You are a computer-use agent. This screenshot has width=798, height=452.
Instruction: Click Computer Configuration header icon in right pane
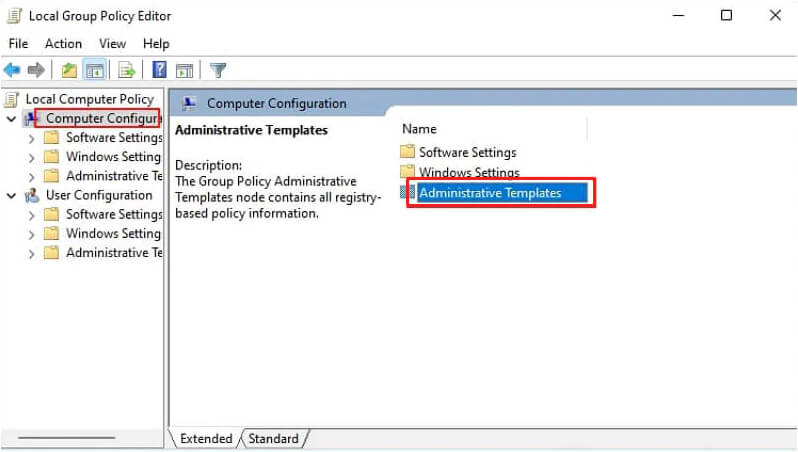pos(190,103)
